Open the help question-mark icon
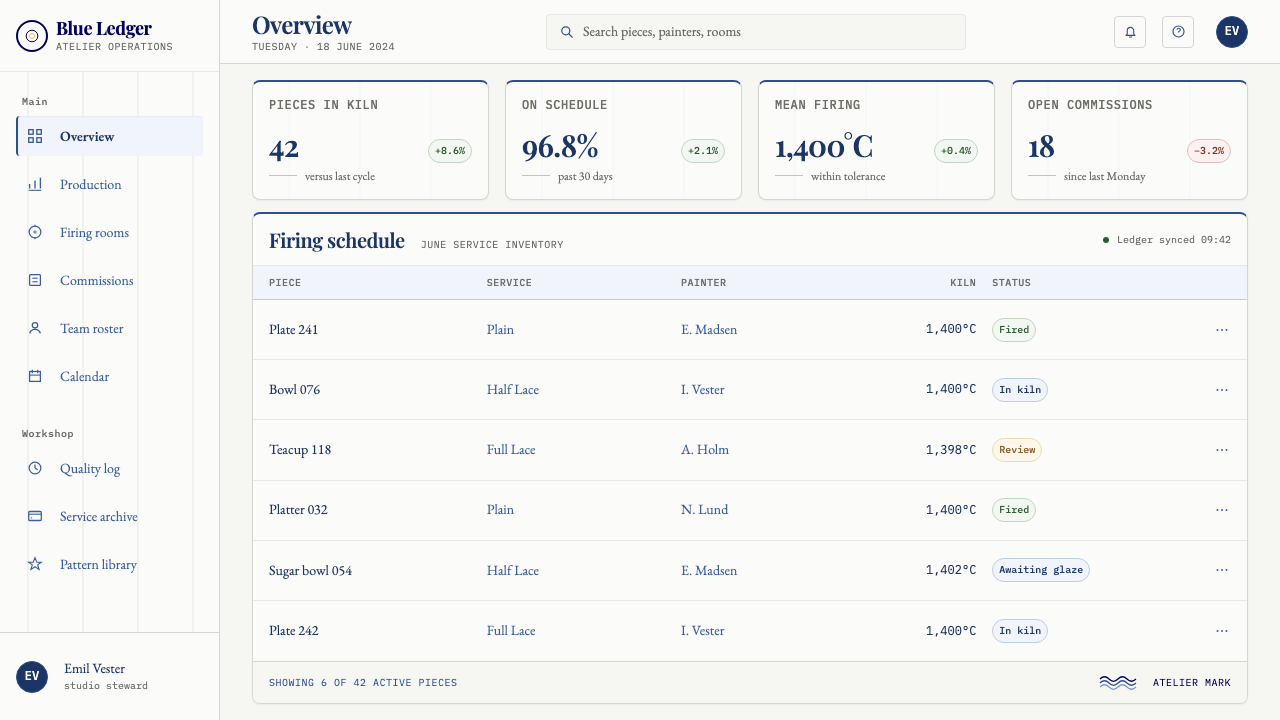The width and height of the screenshot is (1280, 720). tap(1178, 32)
